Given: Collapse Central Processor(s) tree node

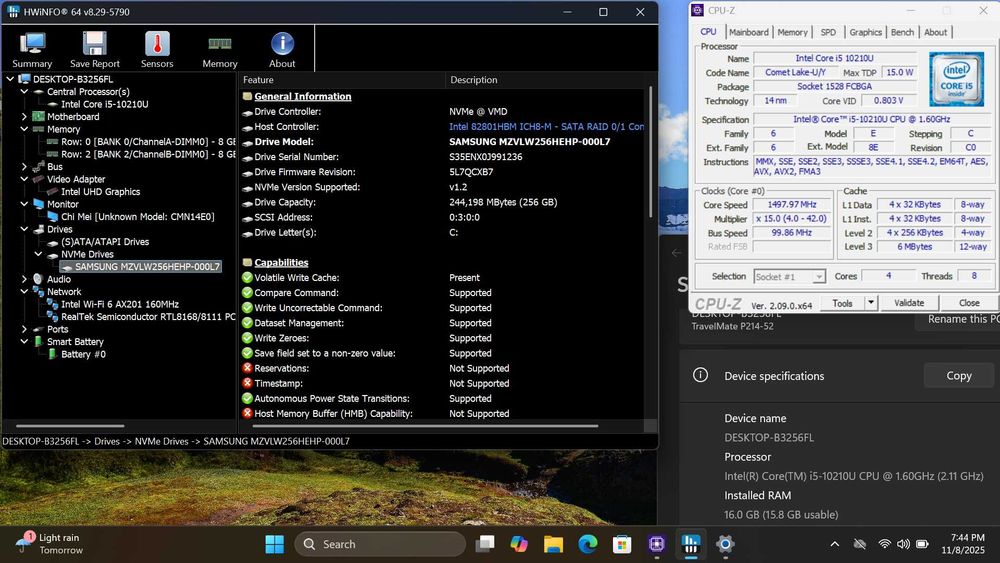Looking at the screenshot, I should point(24,92).
